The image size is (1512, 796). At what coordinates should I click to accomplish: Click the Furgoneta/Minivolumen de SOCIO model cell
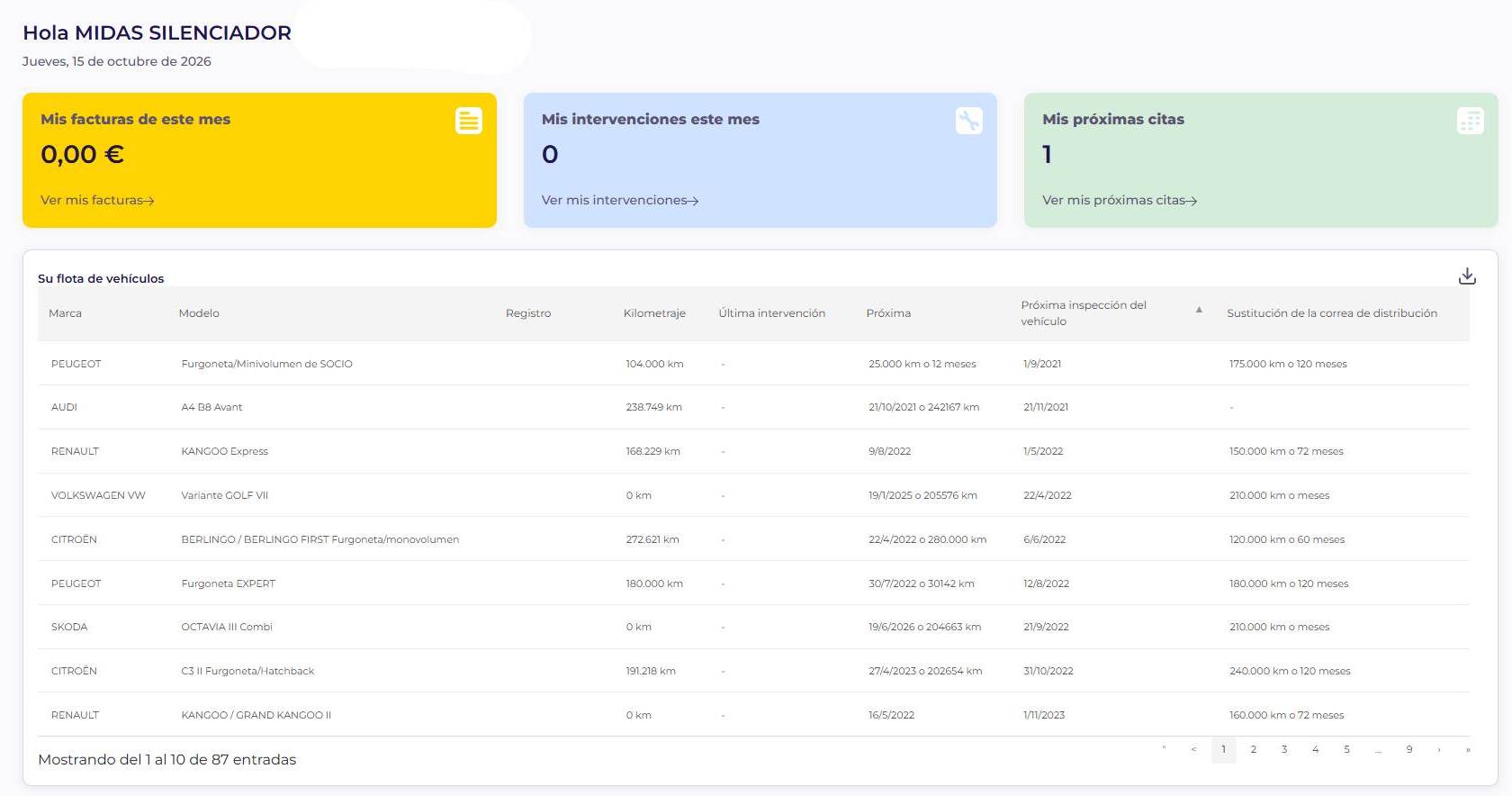point(266,364)
